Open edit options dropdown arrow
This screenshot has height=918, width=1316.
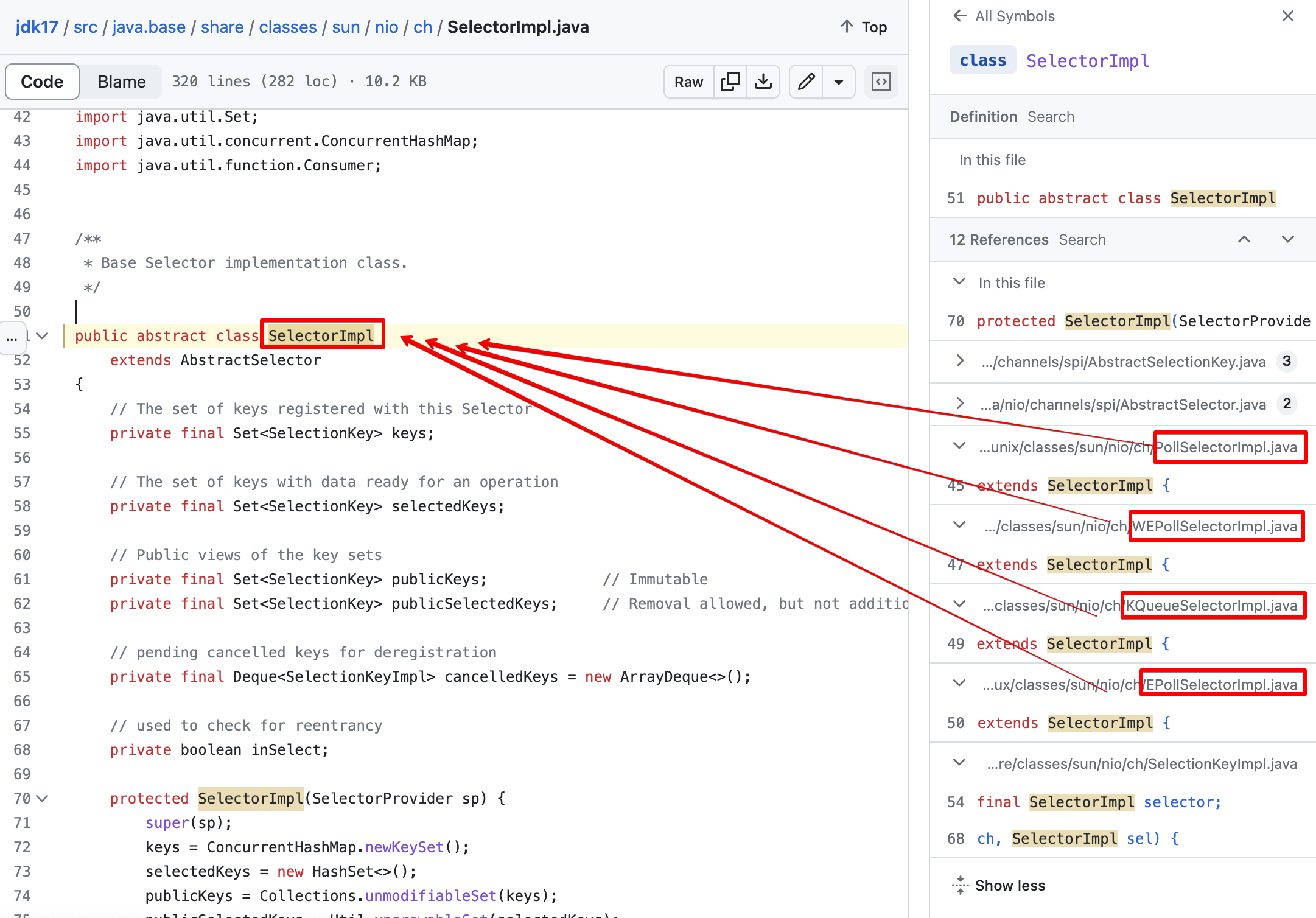pos(839,82)
